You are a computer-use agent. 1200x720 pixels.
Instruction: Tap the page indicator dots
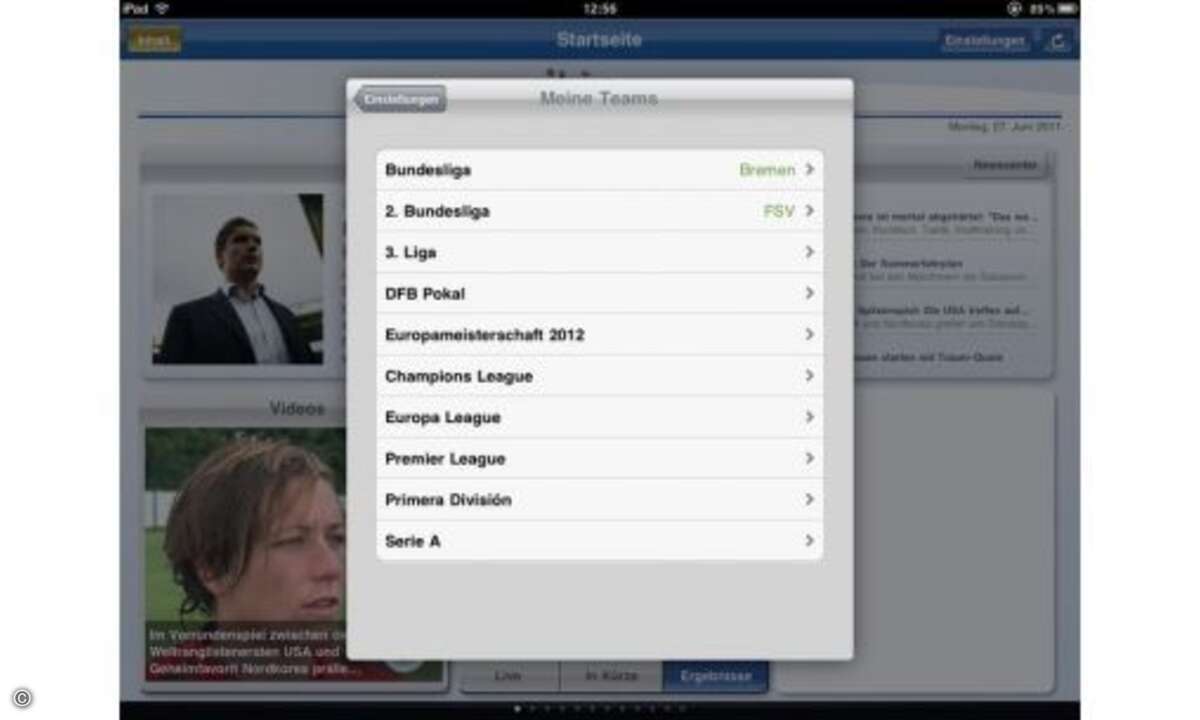tap(600, 708)
